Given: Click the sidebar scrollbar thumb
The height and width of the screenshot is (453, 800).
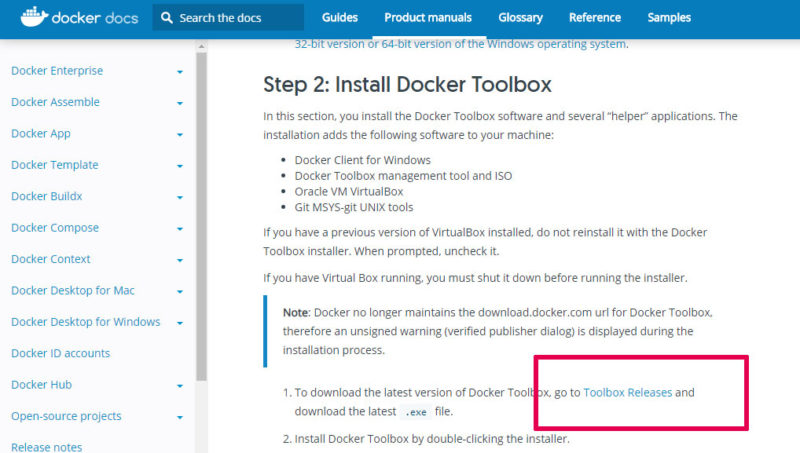Looking at the screenshot, I should tap(202, 216).
